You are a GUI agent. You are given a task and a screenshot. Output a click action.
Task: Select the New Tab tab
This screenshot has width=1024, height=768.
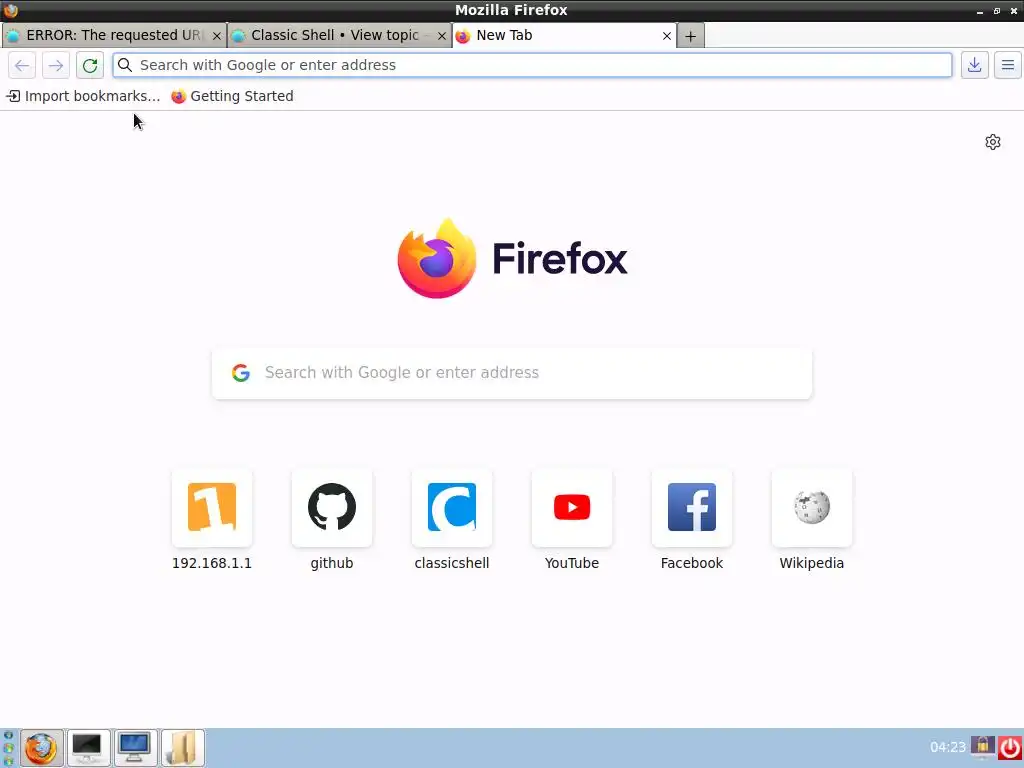point(565,35)
